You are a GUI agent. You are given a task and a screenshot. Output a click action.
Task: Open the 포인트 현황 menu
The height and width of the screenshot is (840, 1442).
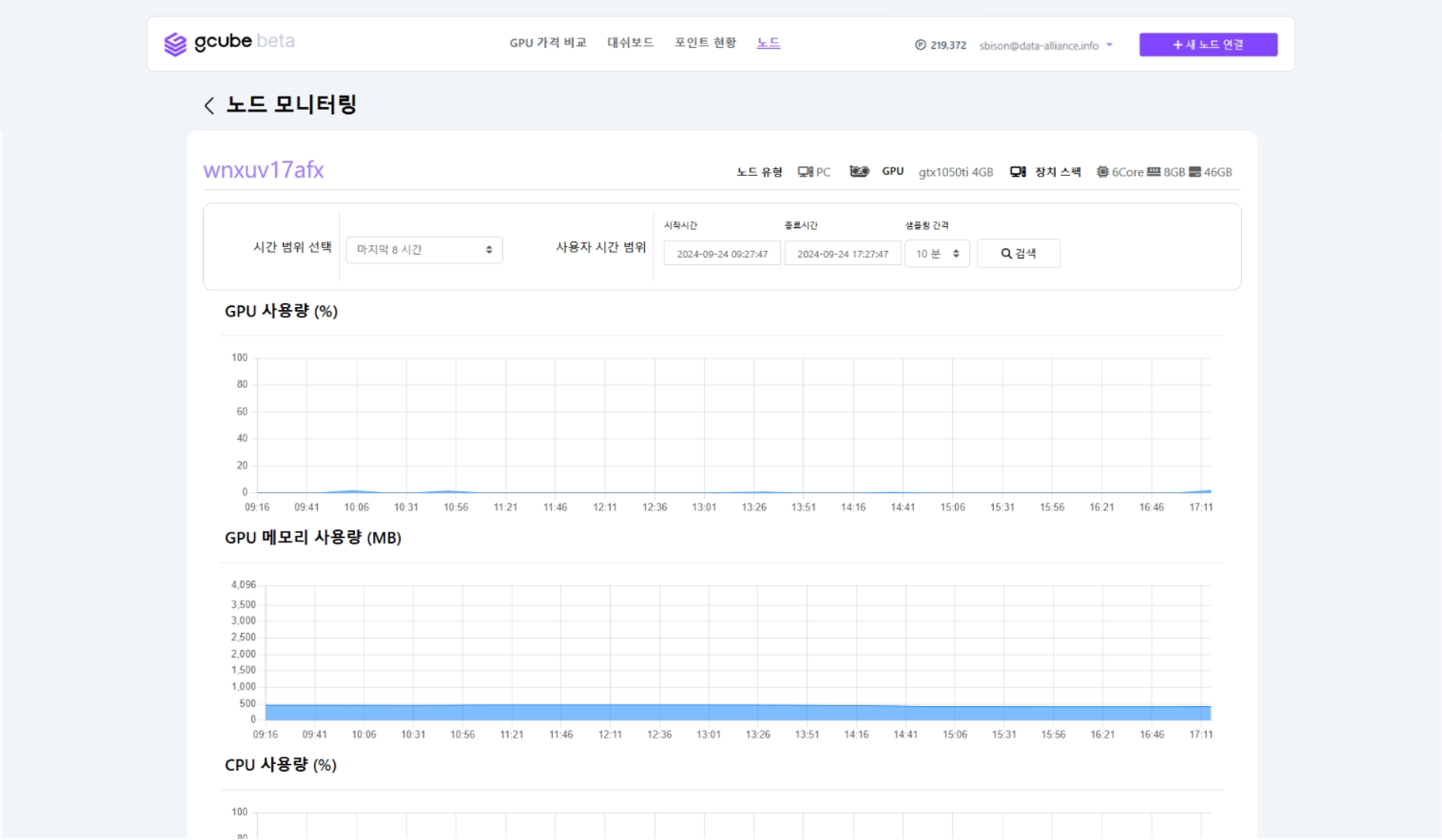coord(705,43)
